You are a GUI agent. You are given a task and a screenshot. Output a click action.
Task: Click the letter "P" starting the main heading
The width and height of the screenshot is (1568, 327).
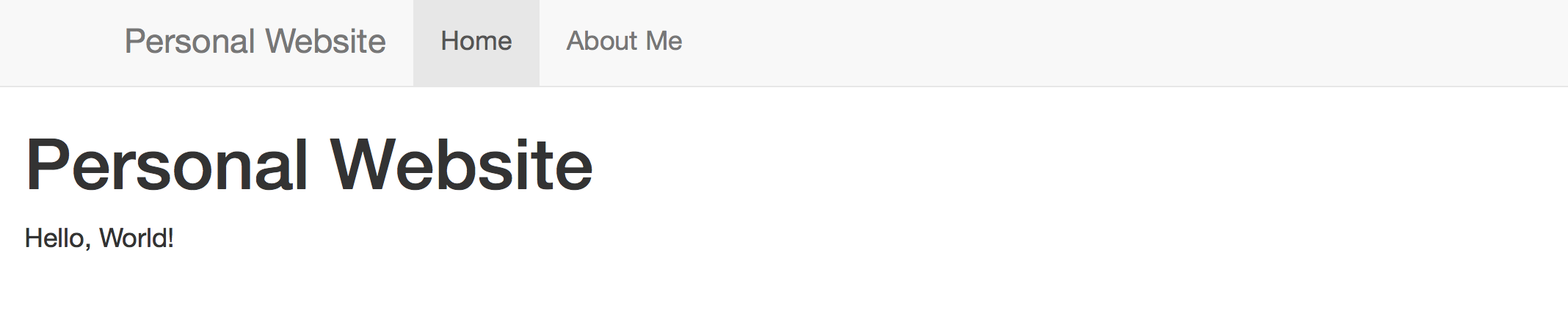tap(46, 166)
